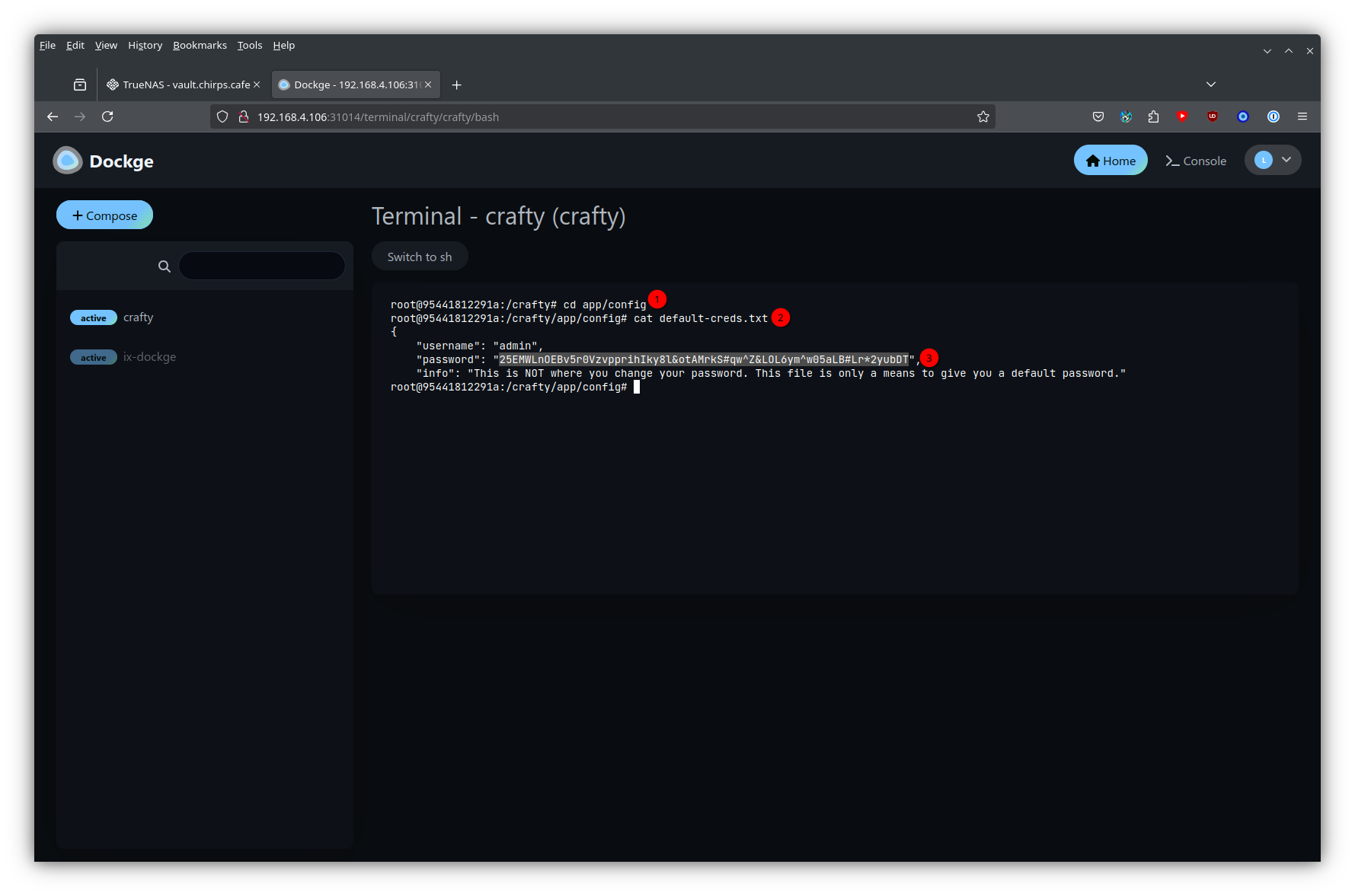Select the ix-dockge stack

point(149,357)
